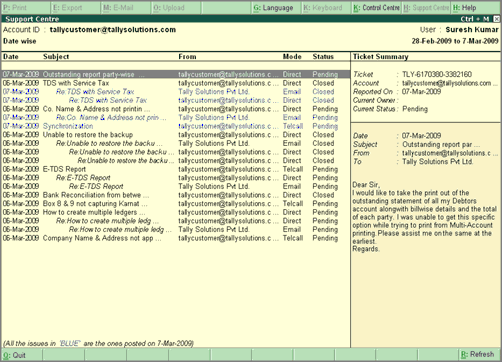The width and height of the screenshot is (502, 362).
Task: Click the H: Support Centre button
Action: coord(426,8)
